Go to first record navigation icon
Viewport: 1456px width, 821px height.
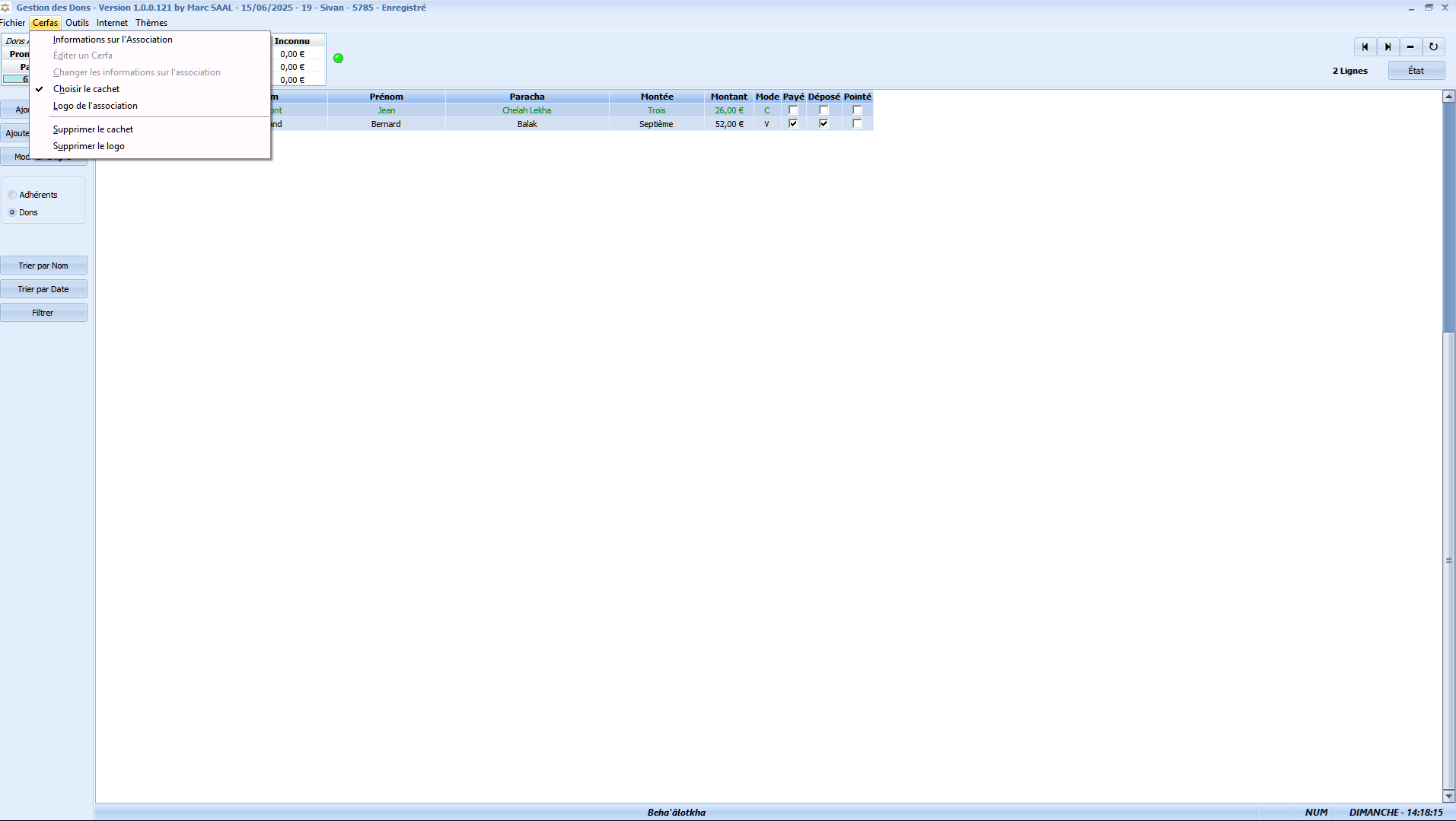[x=1365, y=47]
